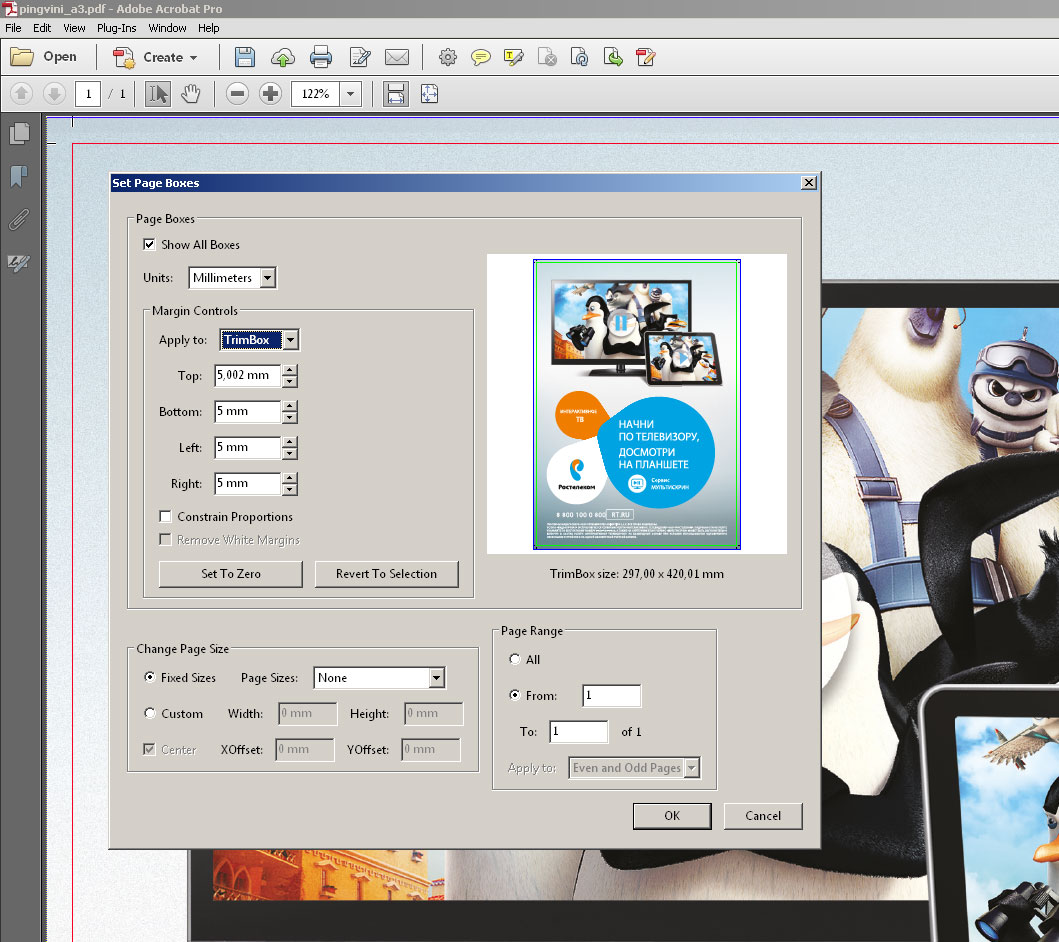Image resolution: width=1059 pixels, height=942 pixels.
Task: Open the File menu
Action: [x=14, y=28]
